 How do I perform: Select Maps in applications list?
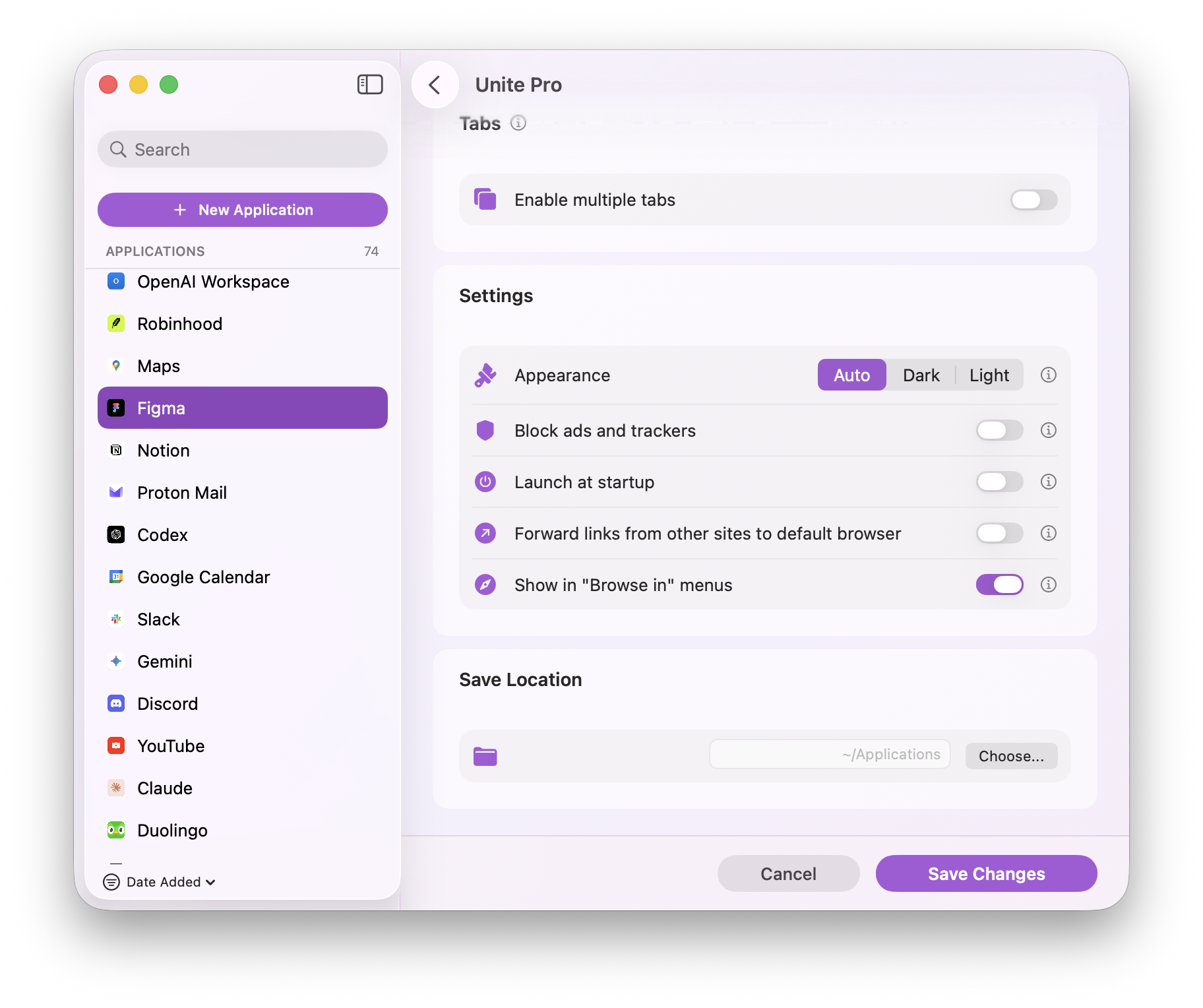243,366
